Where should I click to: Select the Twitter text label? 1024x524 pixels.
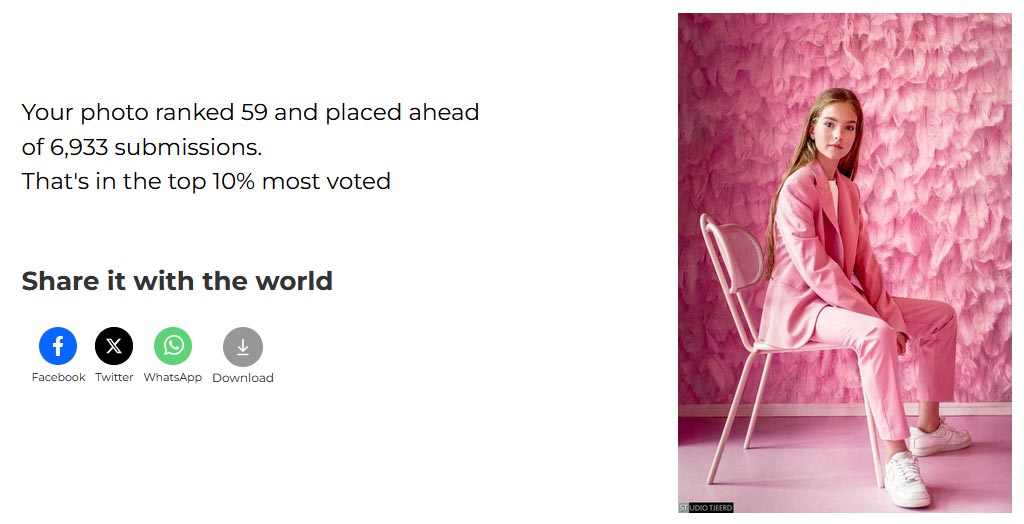point(114,377)
